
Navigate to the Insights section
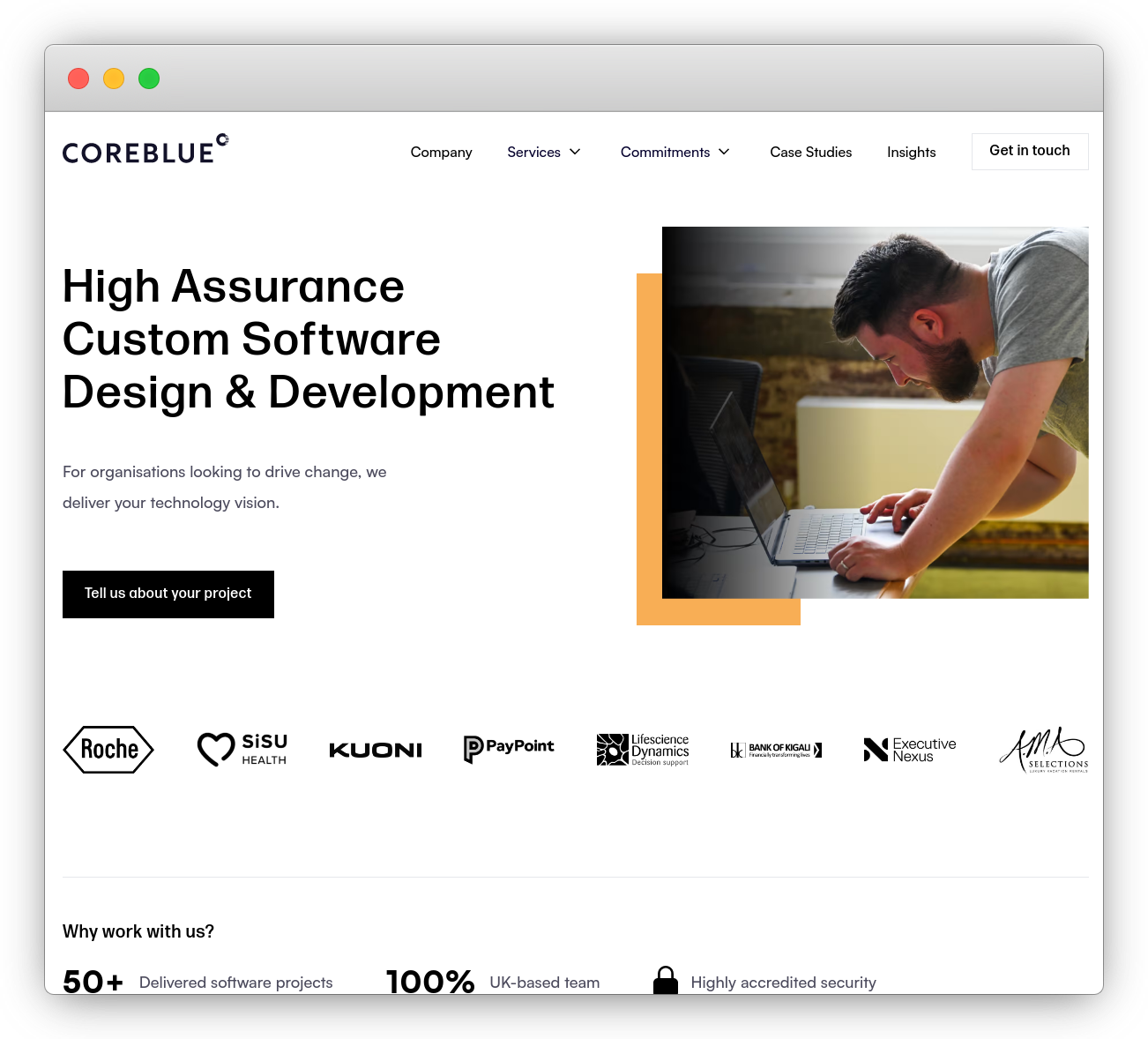pos(911,152)
